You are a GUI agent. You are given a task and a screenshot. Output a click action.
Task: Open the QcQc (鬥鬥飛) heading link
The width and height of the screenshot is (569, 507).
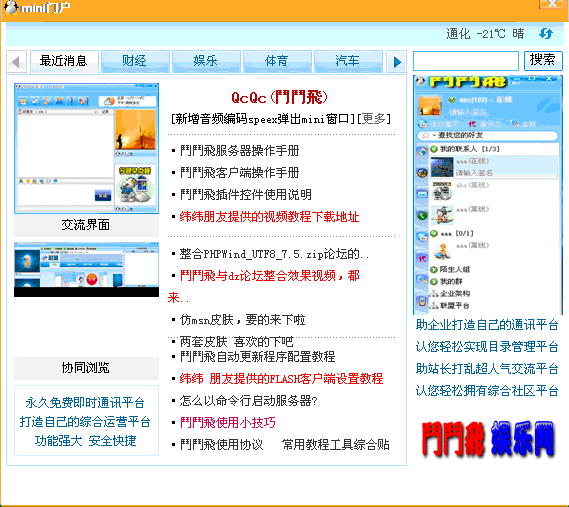279,98
